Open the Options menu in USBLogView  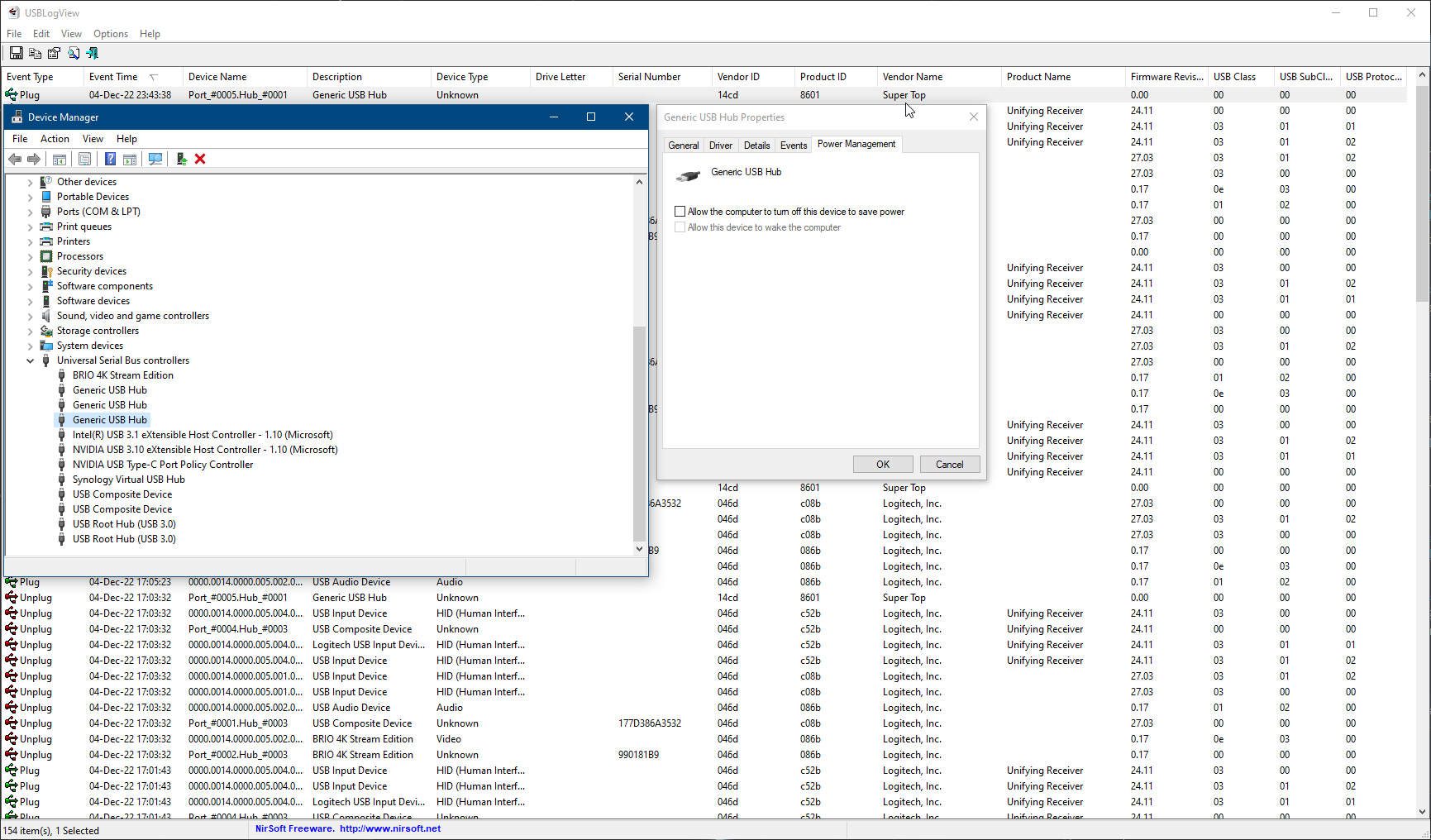(x=110, y=34)
